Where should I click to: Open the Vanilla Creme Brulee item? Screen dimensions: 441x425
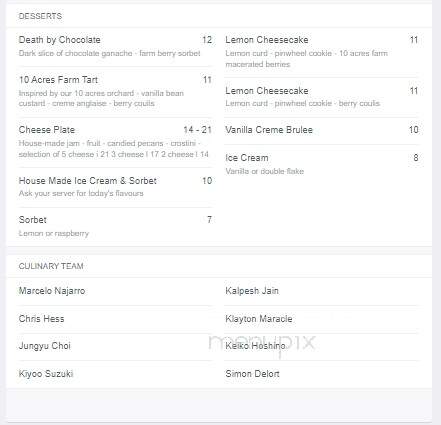pyautogui.click(x=322, y=130)
